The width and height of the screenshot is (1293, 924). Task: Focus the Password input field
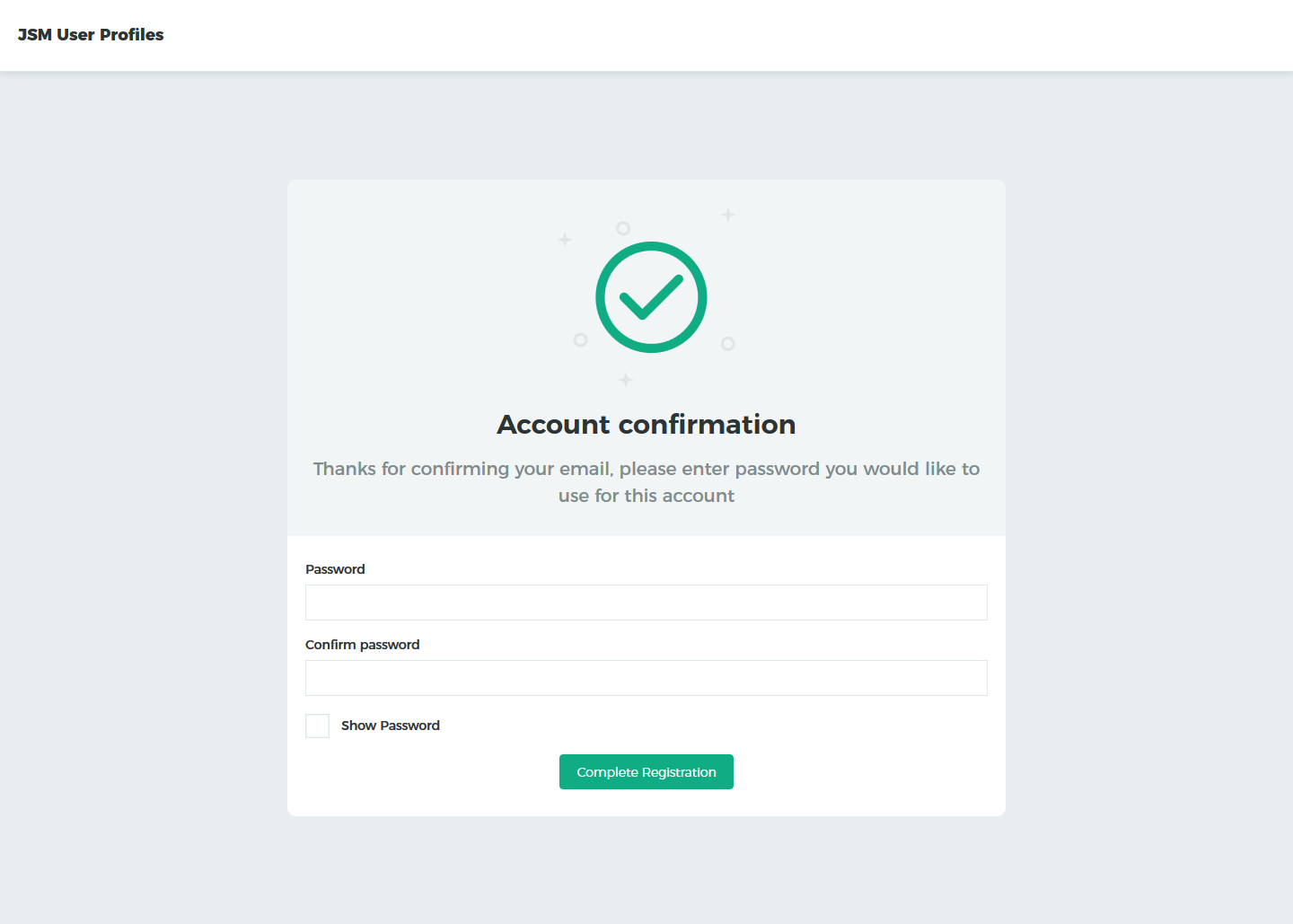tap(646, 603)
